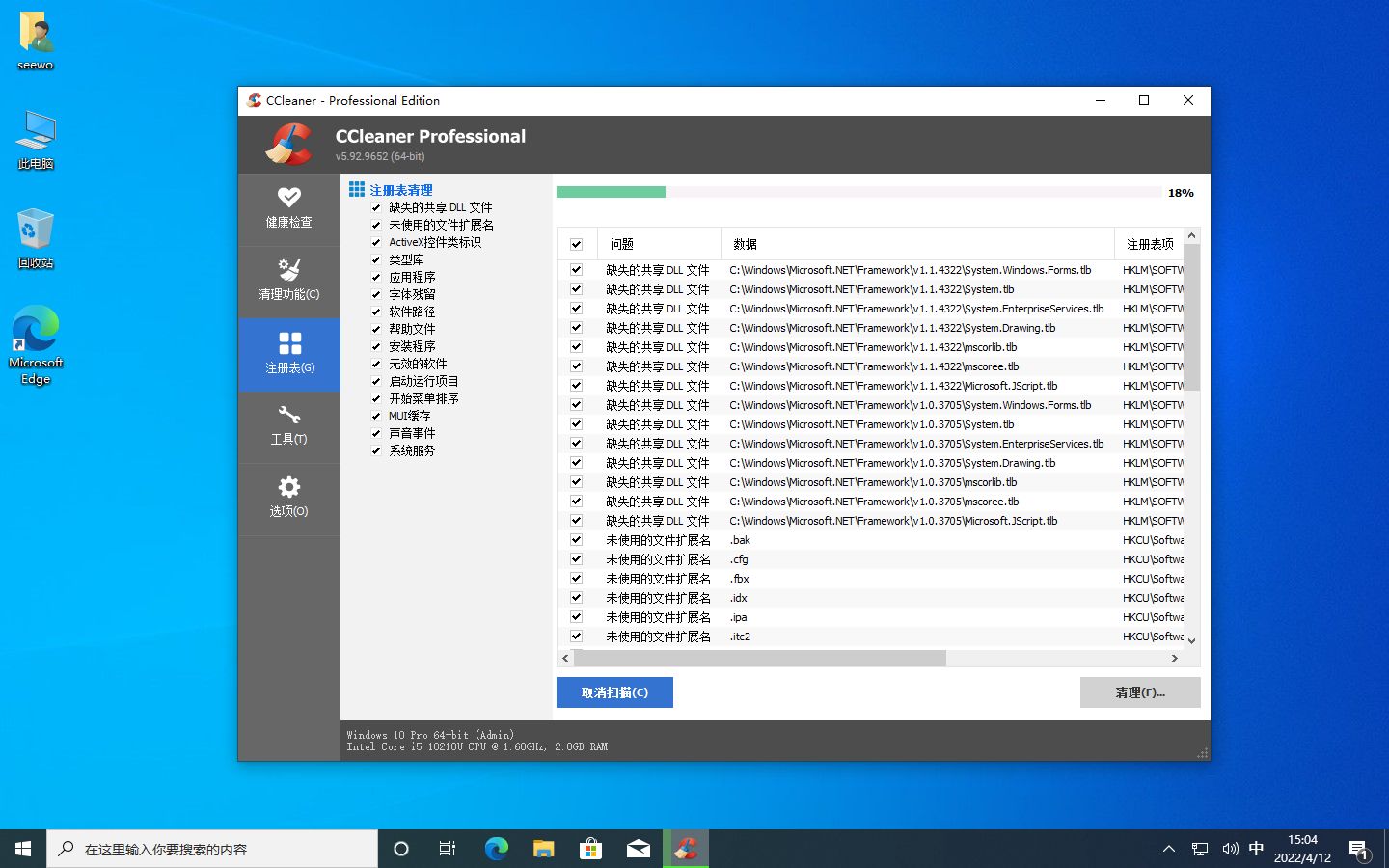
Task: Open Task View on taskbar
Action: tap(448, 849)
